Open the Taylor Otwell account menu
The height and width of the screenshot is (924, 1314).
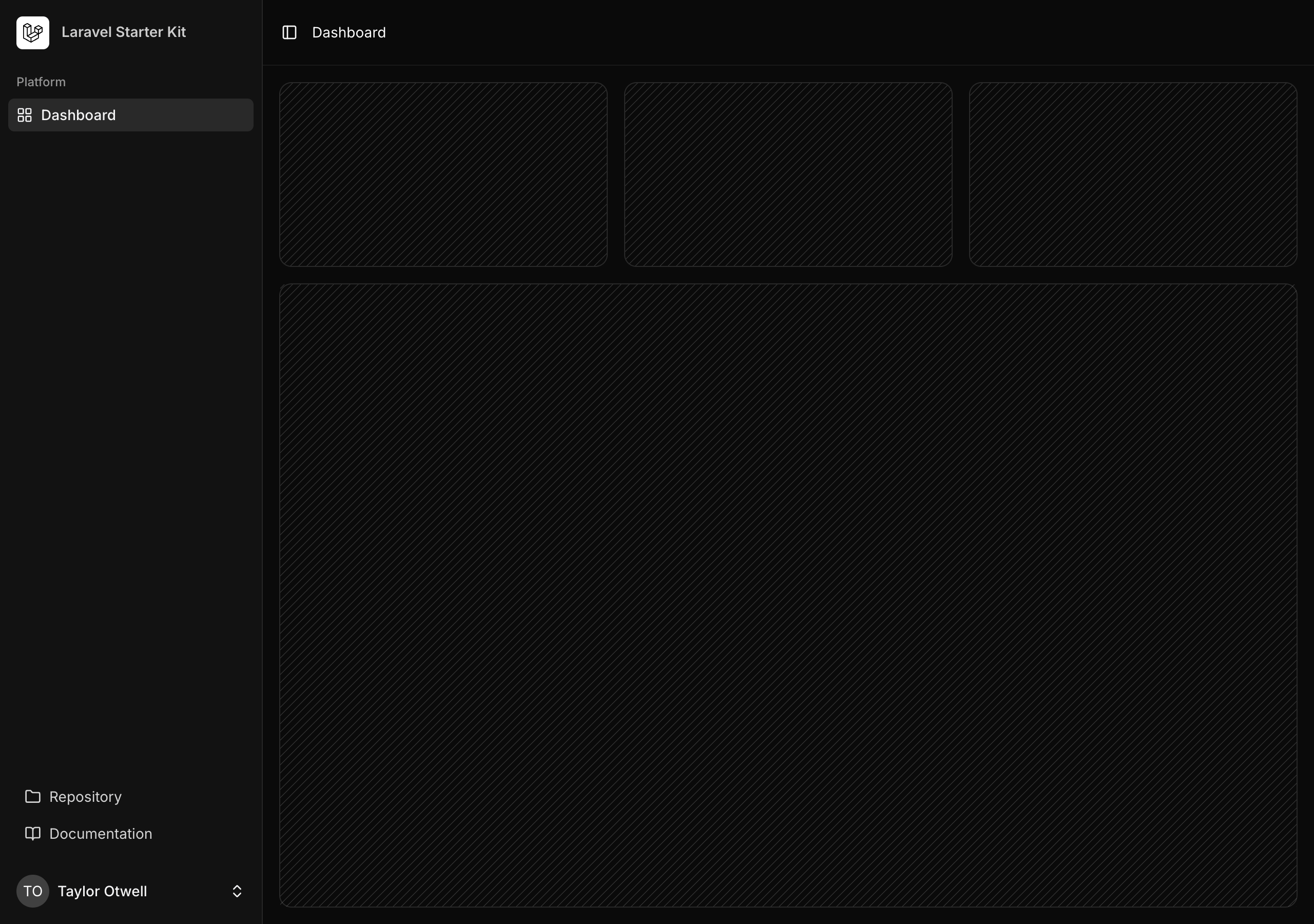point(103,891)
